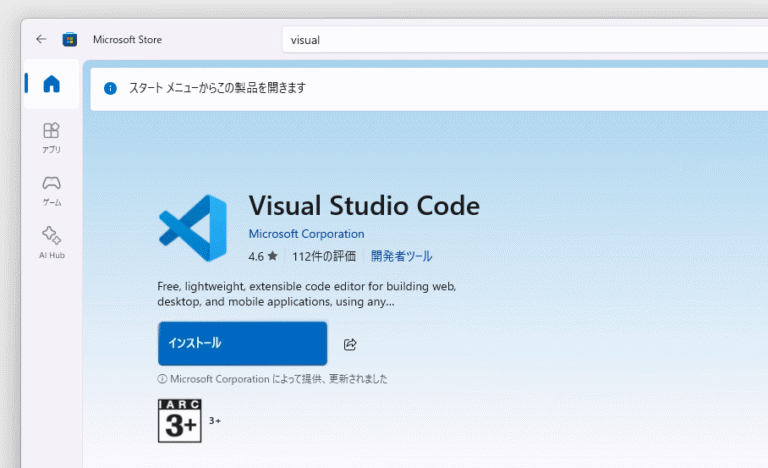Click the 4.6 star rating
768x468 pixels.
(x=263, y=256)
